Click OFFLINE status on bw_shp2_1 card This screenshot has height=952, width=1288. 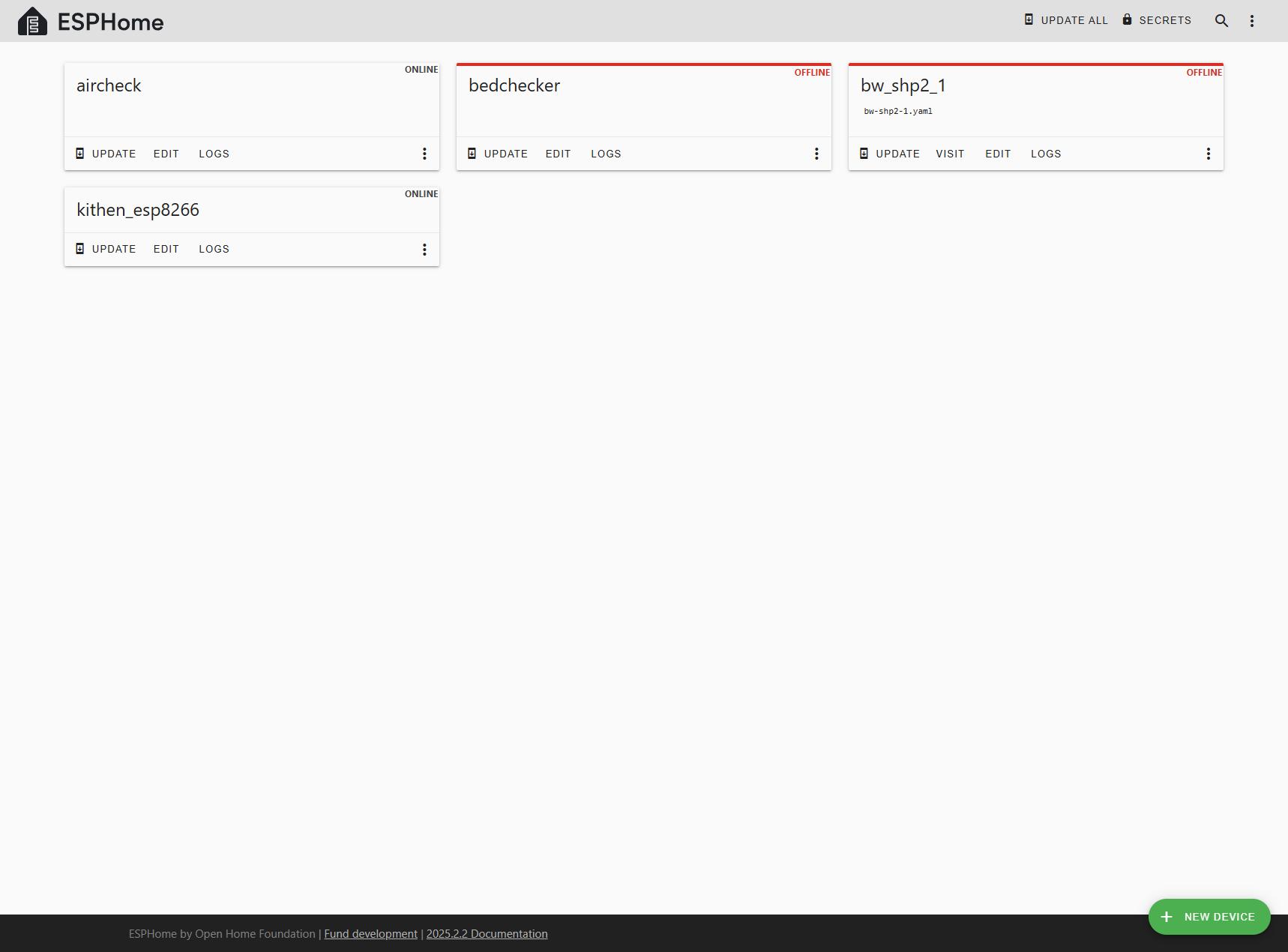(1204, 73)
